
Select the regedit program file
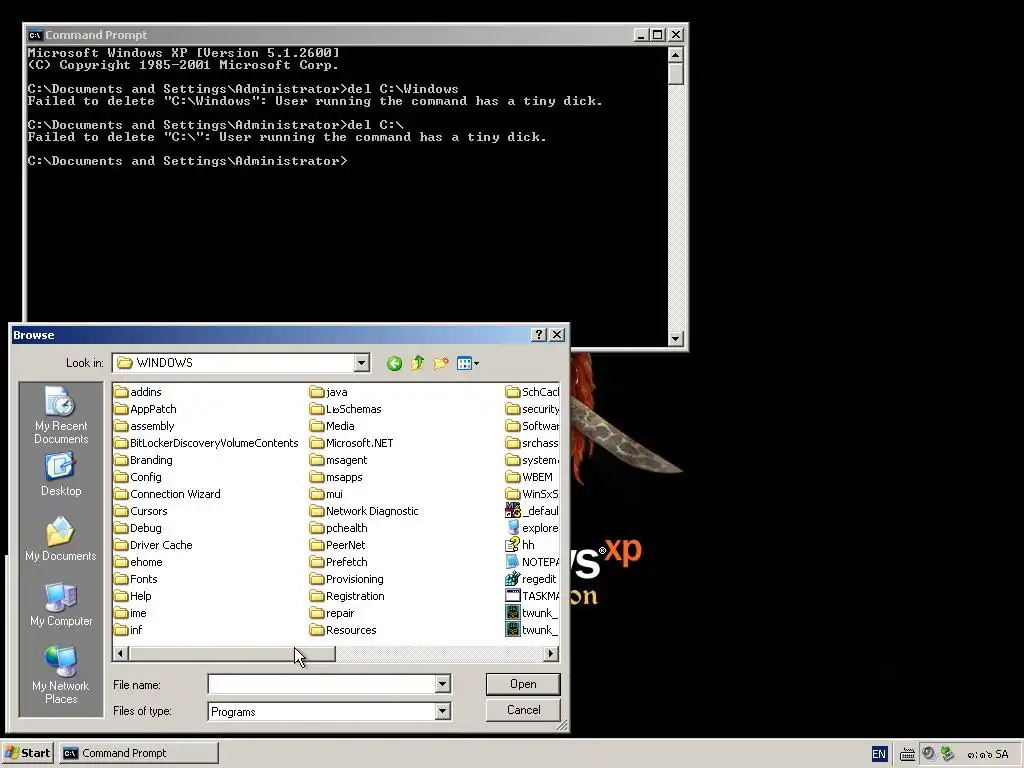[532, 579]
